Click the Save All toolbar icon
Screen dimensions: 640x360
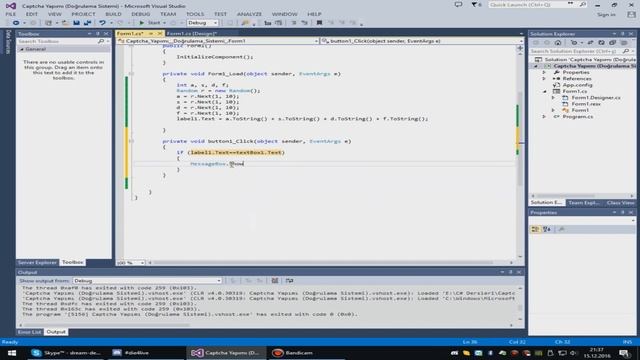tap(87, 23)
